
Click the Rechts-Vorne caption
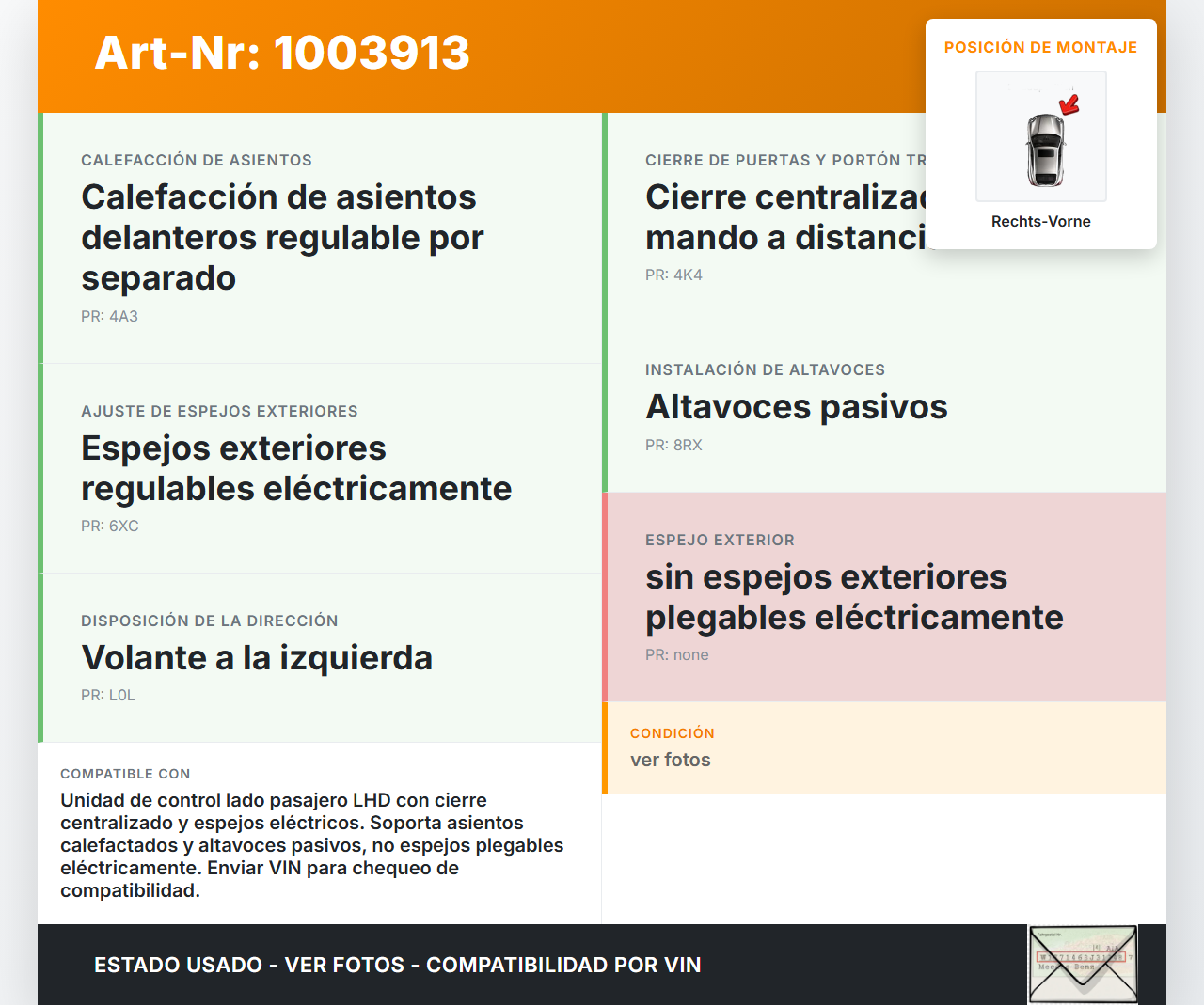click(x=1041, y=221)
